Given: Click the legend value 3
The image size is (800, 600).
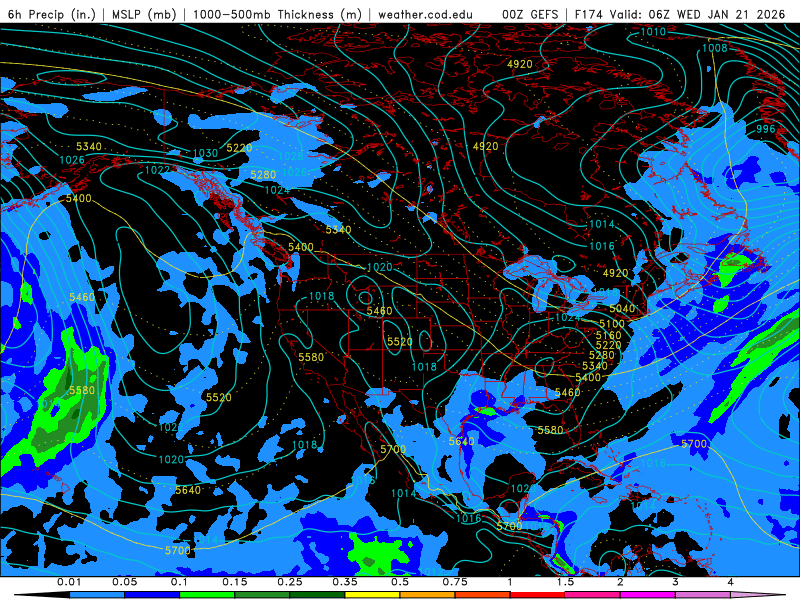Looking at the screenshot, I should (x=675, y=582).
